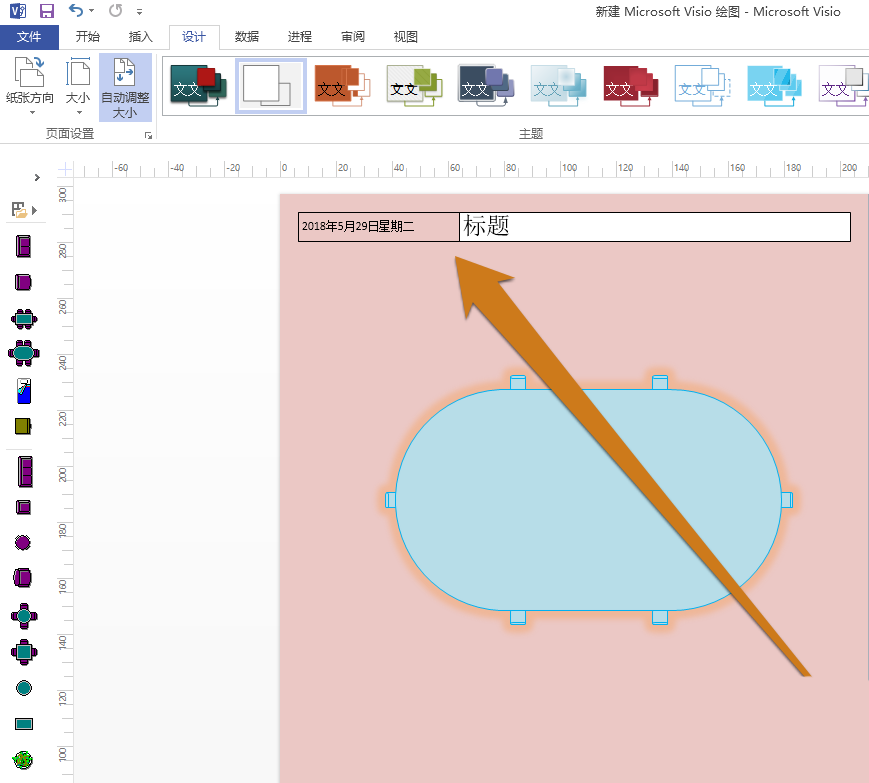Click the Undo icon

point(75,10)
